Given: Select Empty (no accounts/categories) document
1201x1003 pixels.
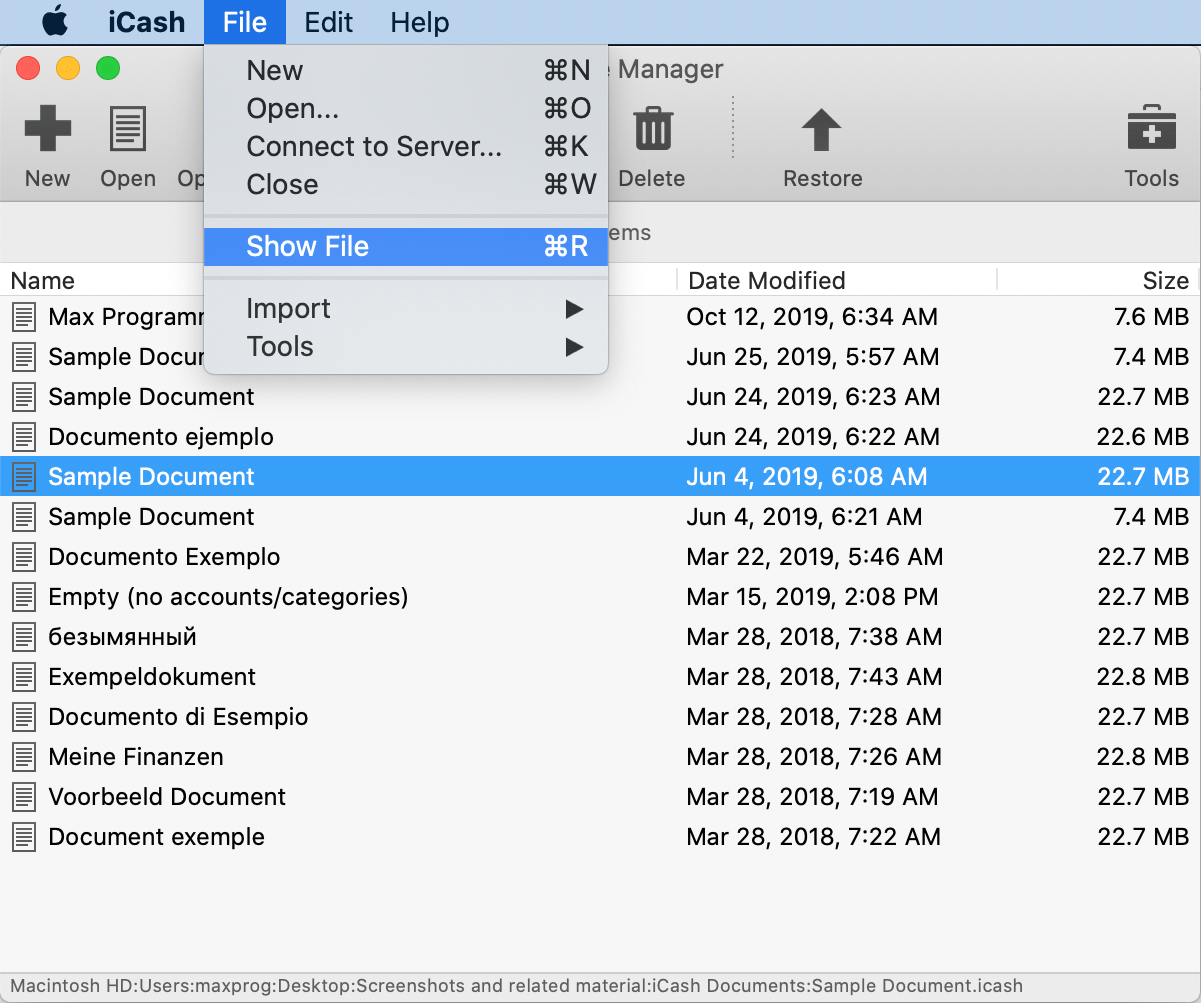Looking at the screenshot, I should point(600,597).
